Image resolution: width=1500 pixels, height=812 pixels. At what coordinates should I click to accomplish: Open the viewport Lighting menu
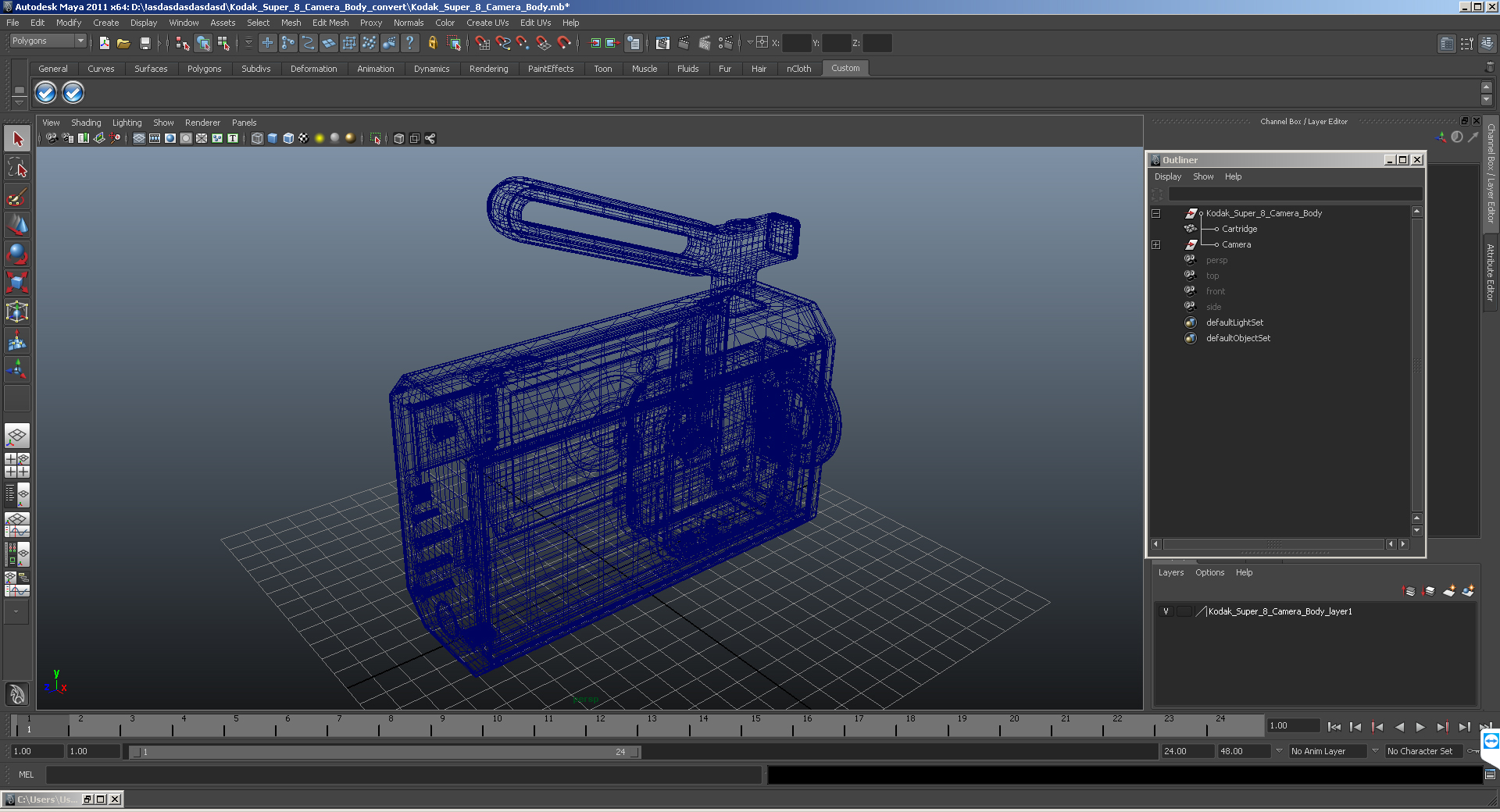(127, 123)
